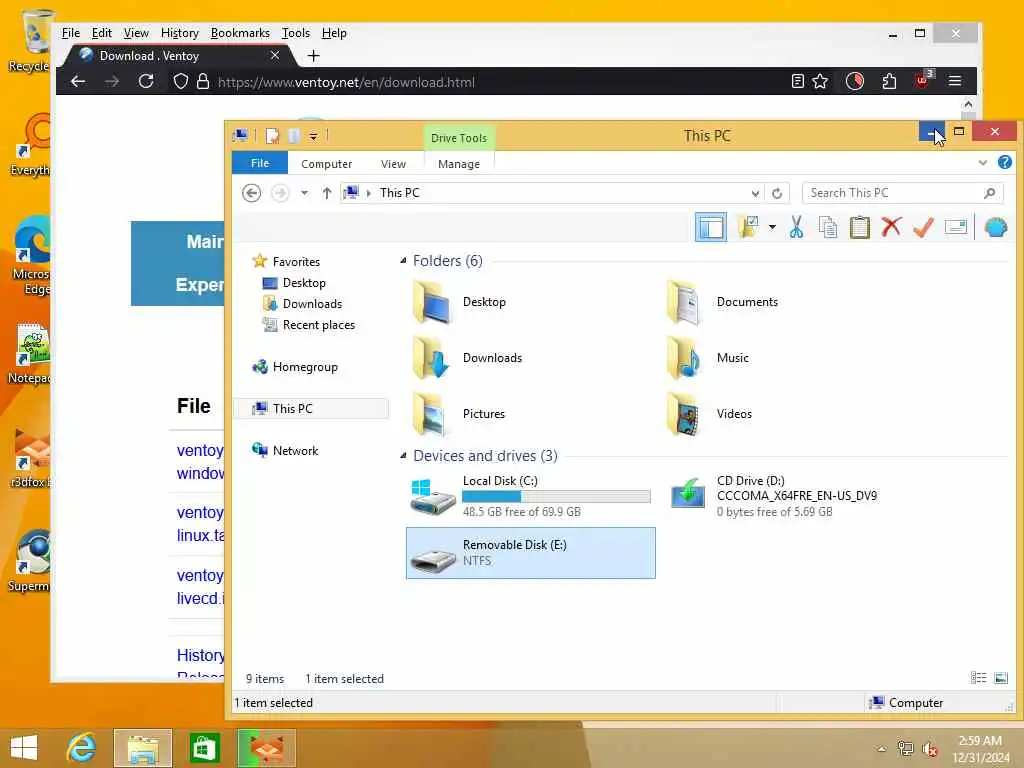Click the Paste clipboard icon

tap(859, 227)
